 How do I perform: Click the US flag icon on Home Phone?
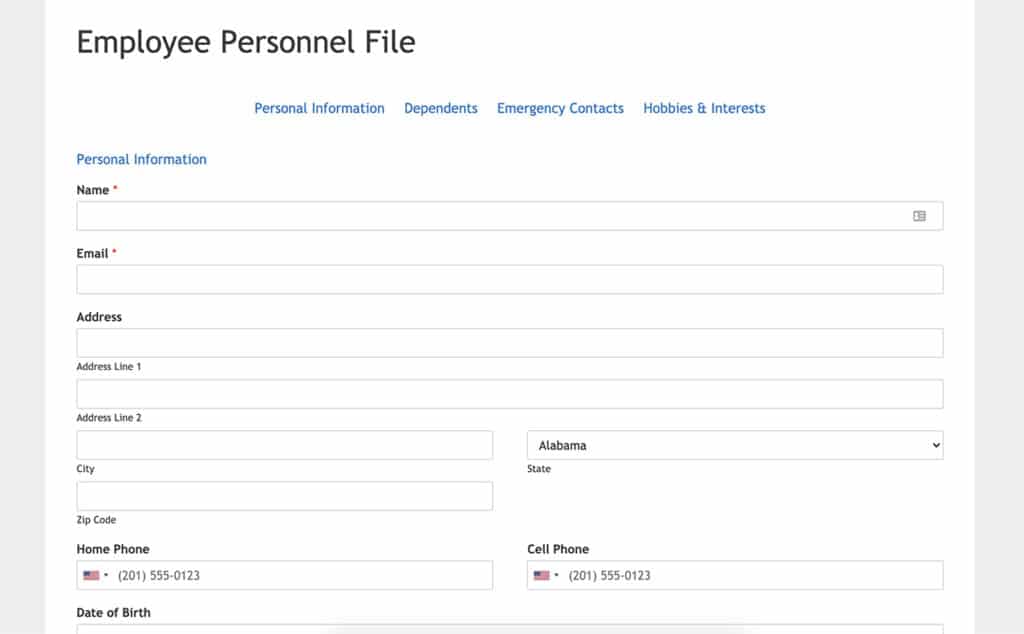tap(93, 575)
